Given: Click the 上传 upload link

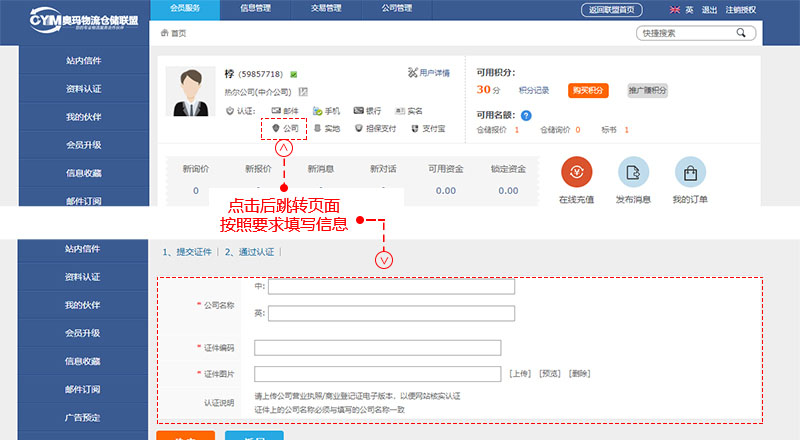Looking at the screenshot, I should tap(520, 374).
